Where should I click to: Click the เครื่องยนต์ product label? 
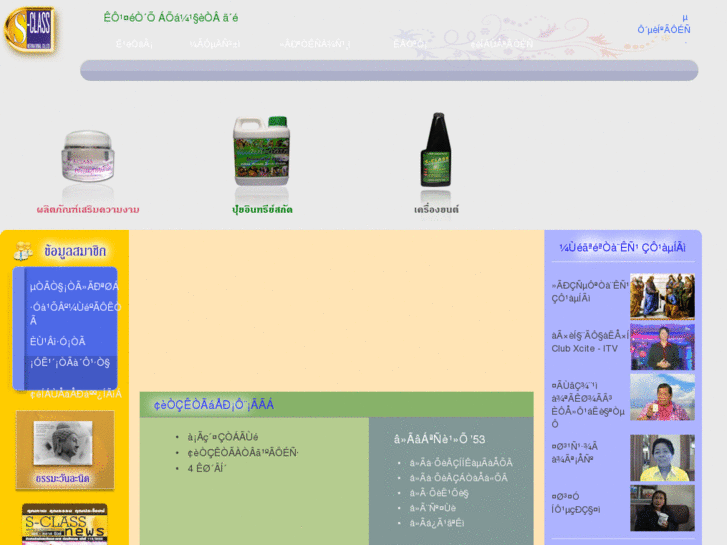tap(436, 210)
